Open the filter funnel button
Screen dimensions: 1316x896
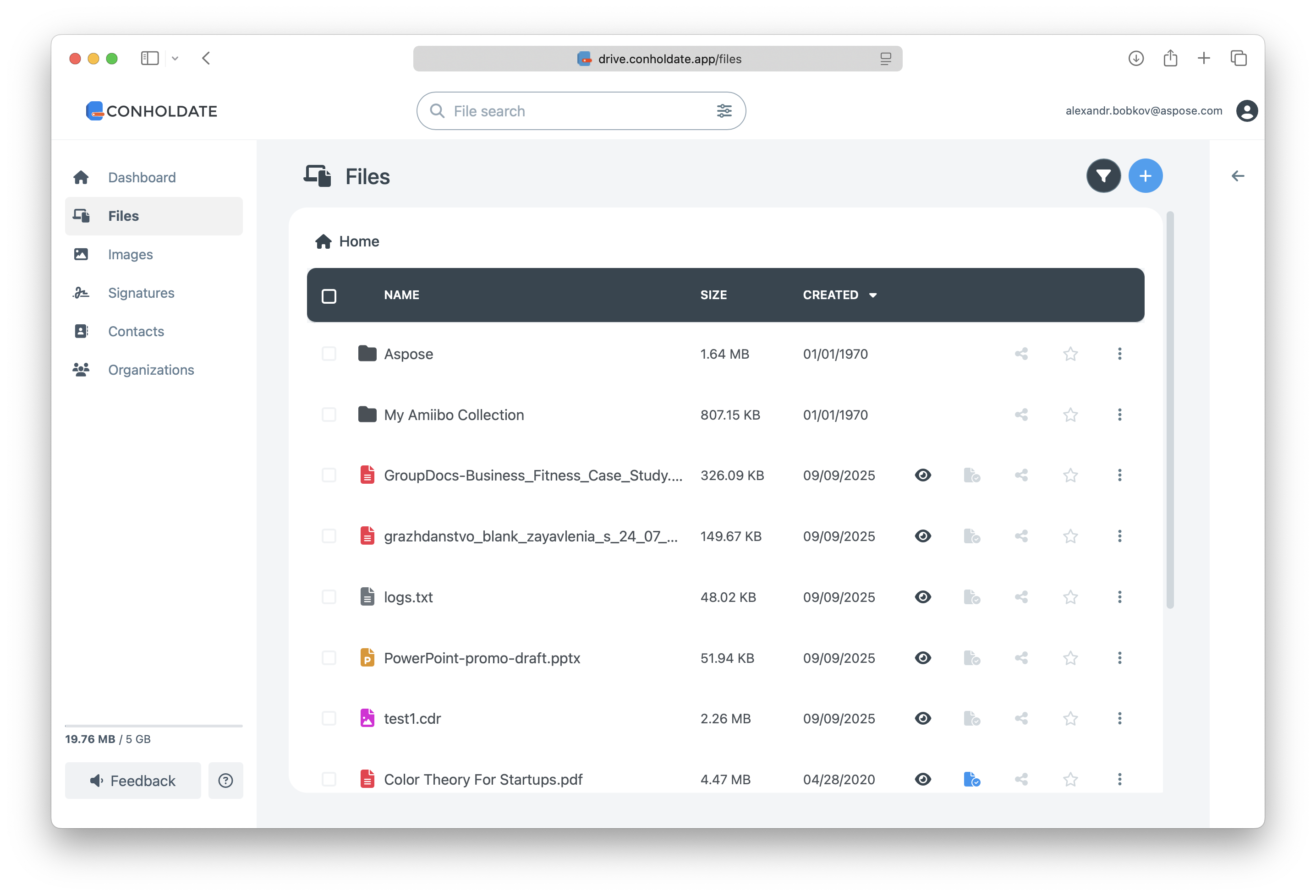tap(1103, 176)
